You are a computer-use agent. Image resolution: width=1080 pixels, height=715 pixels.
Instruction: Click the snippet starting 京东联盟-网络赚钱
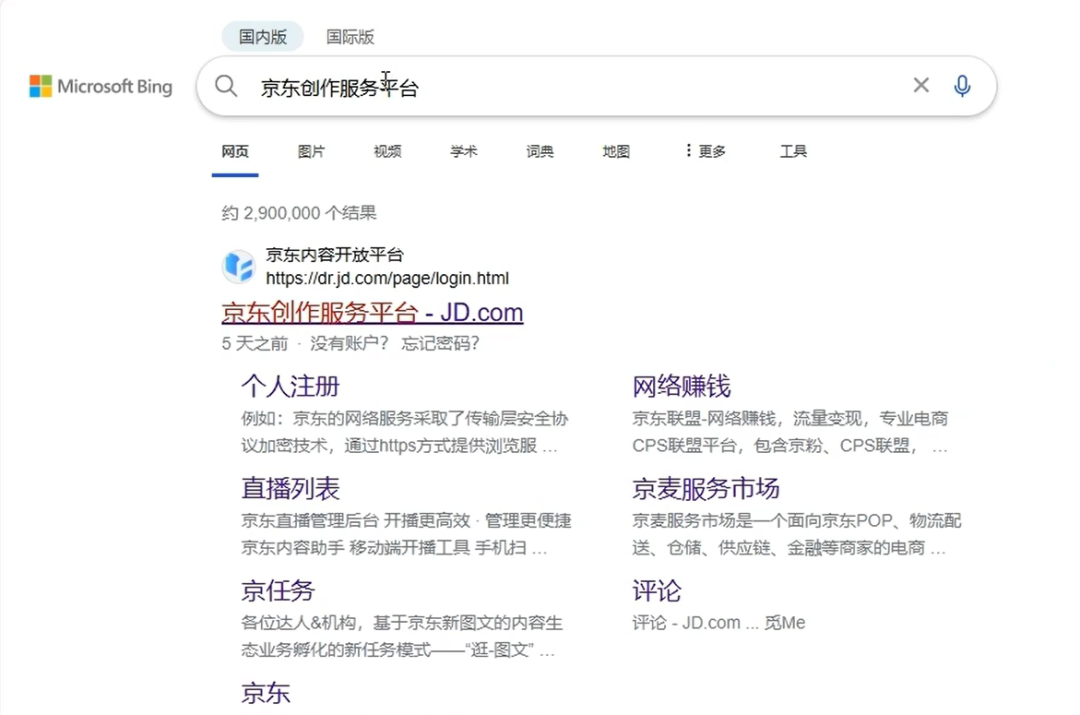point(790,432)
